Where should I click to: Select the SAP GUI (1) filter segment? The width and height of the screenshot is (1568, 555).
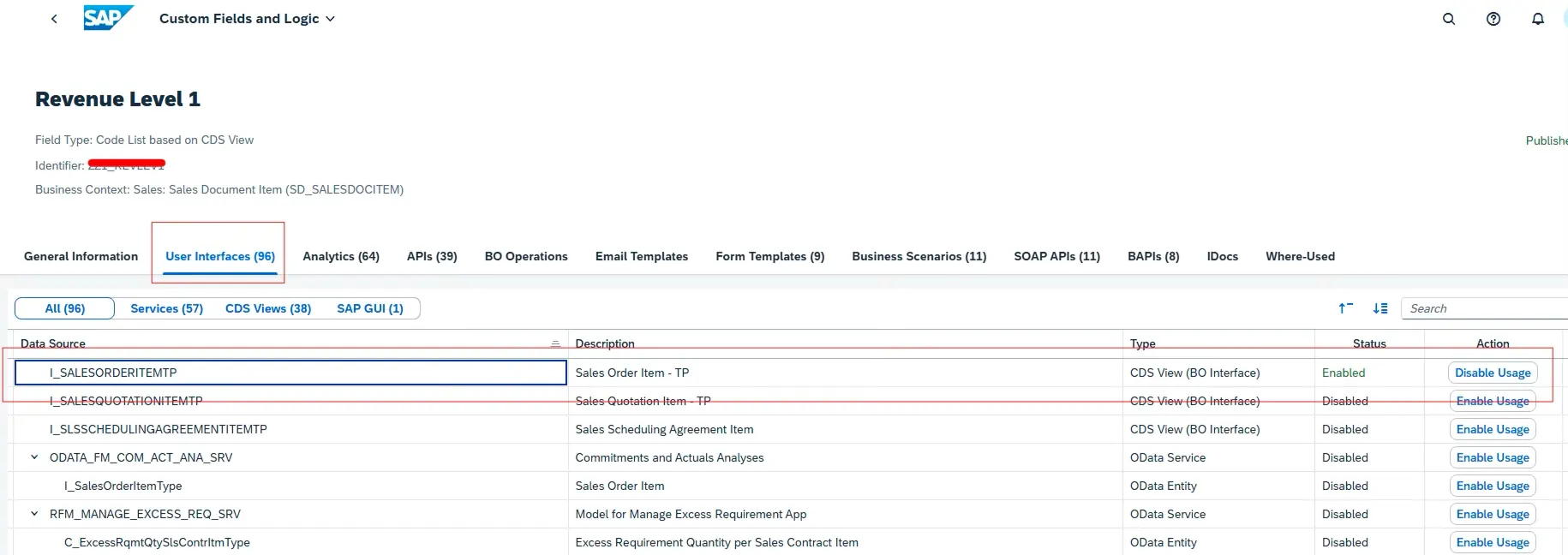point(370,308)
